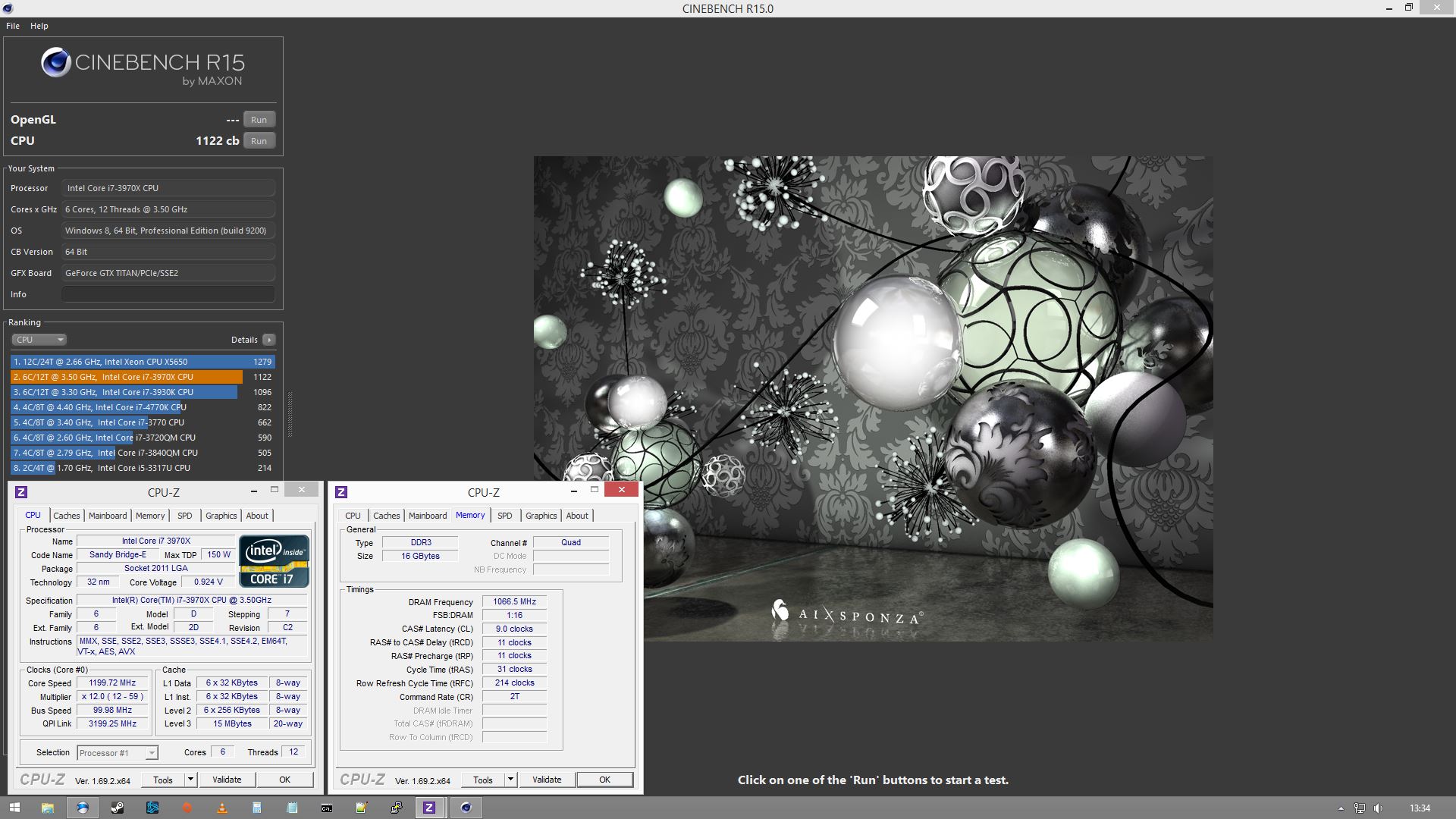Switch to SPD tab in left CPU-Z
The image size is (1456, 819).
(x=185, y=516)
